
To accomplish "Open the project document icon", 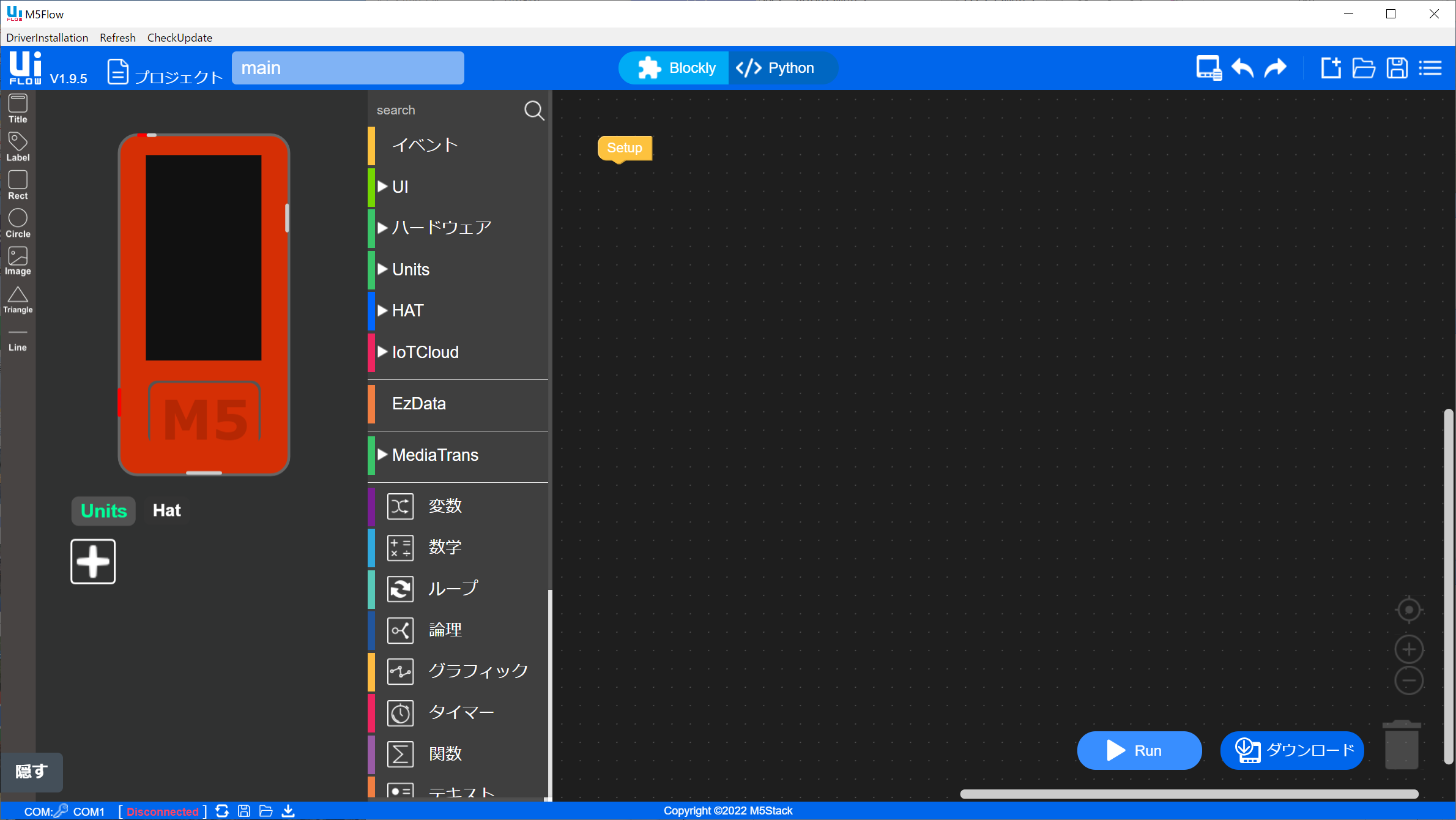I will click(117, 71).
